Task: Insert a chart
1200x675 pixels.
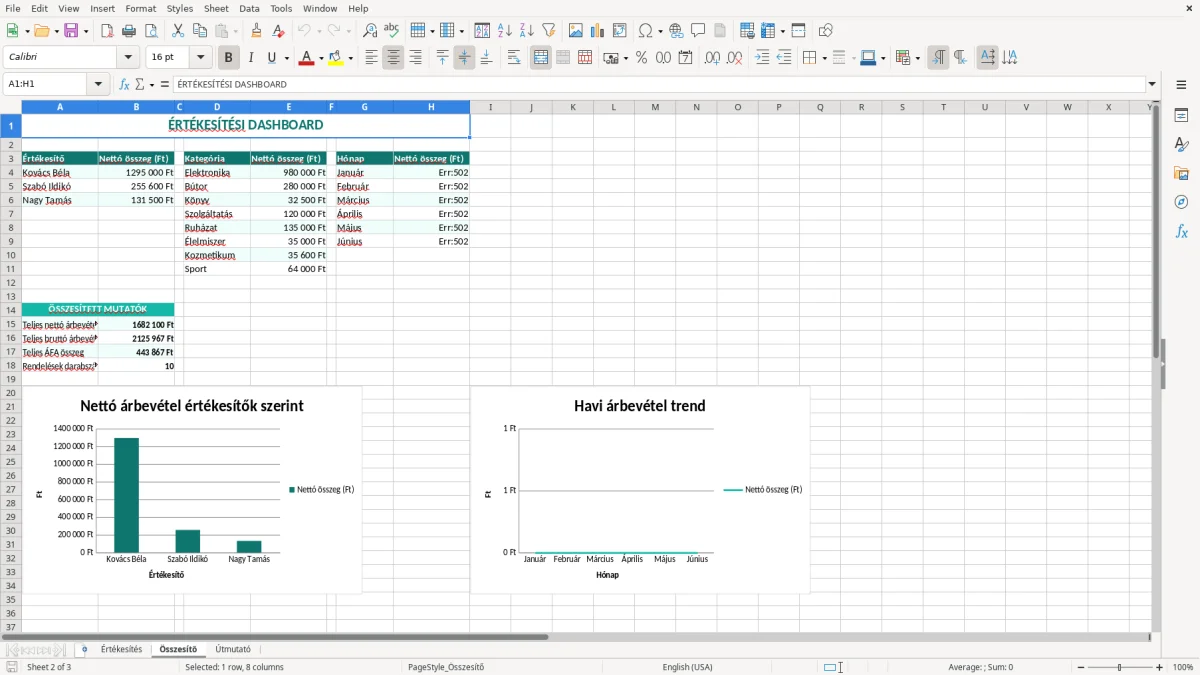Action: (598, 31)
